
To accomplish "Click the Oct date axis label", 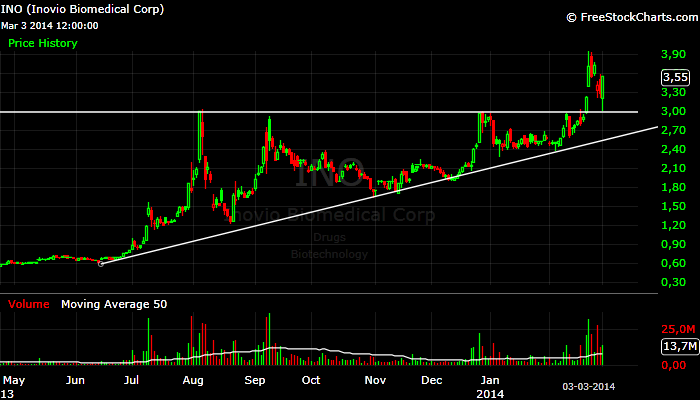I will point(311,380).
